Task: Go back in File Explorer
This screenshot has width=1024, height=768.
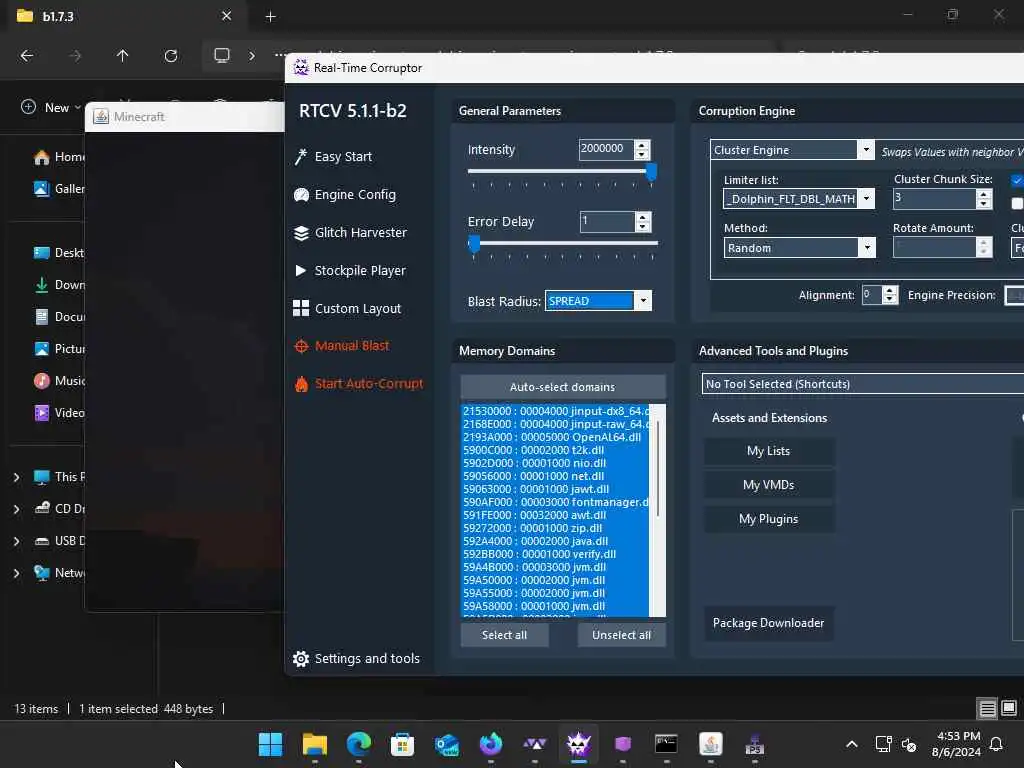Action: pos(27,56)
